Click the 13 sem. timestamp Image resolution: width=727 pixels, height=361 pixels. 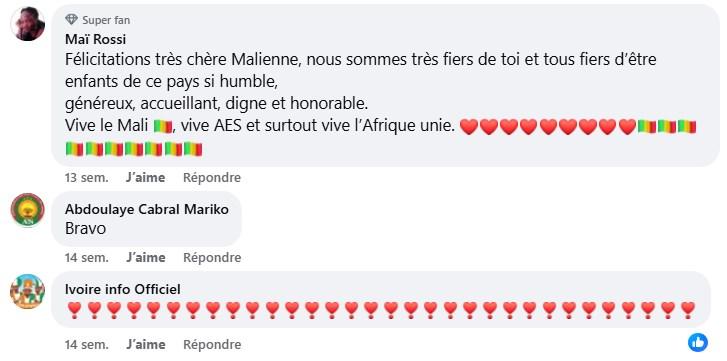(x=87, y=177)
